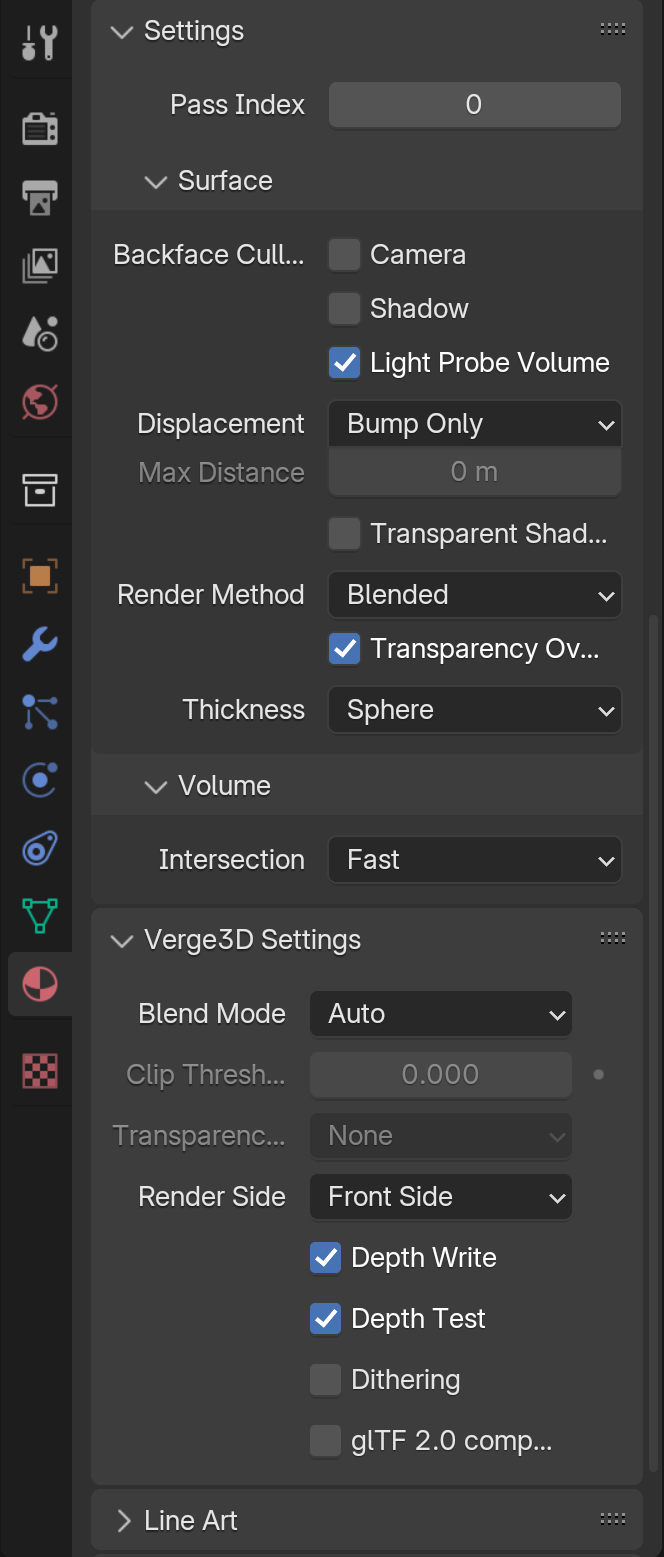
Task: Click the Clip Threshold value field
Action: click(x=441, y=1075)
